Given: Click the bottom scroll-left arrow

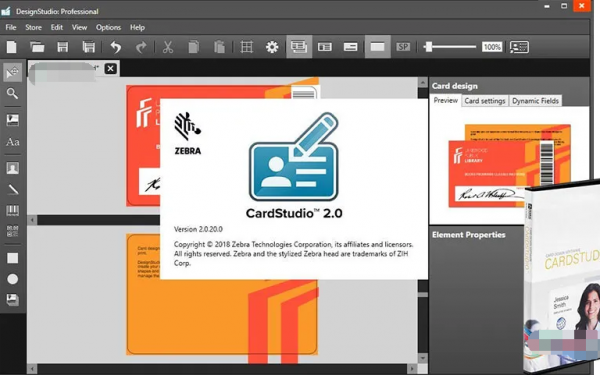Looking at the screenshot, I should (x=32, y=369).
